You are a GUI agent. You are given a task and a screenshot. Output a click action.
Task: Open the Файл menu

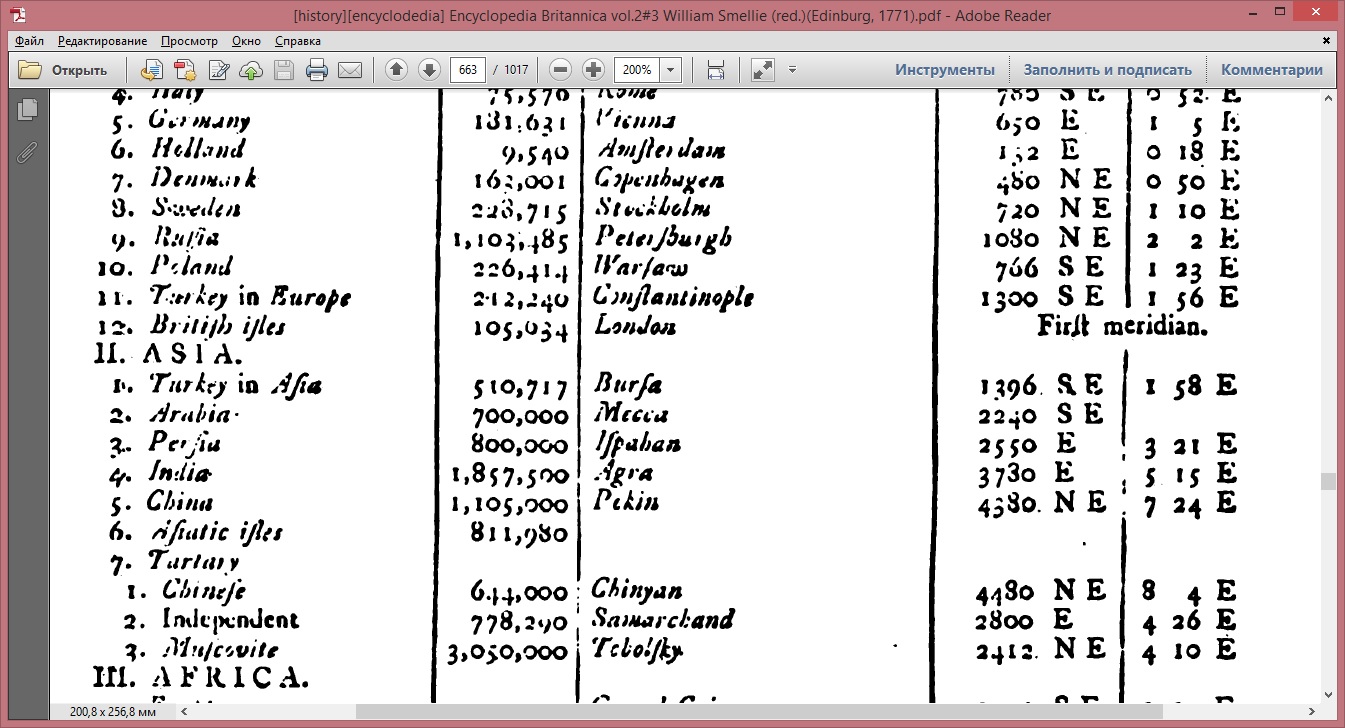29,41
